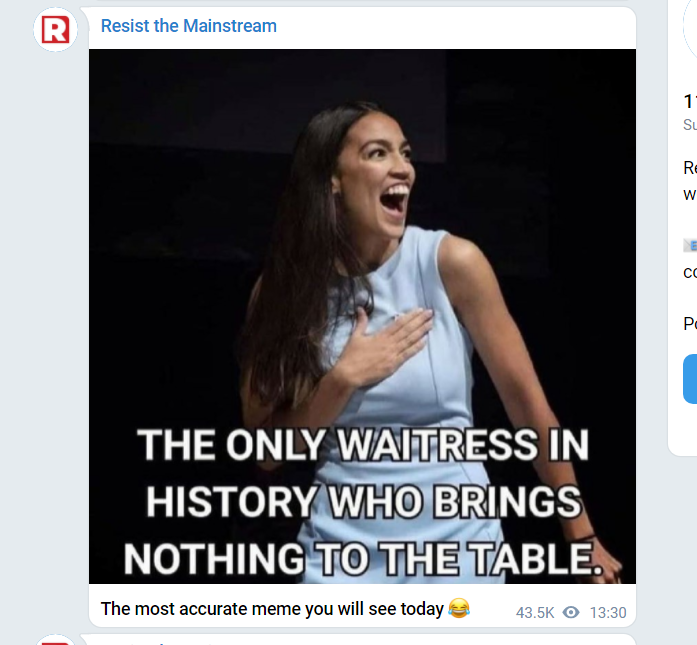The width and height of the screenshot is (697, 645).
Task: Click the caption "The most accurate meme"
Action: coord(273,608)
